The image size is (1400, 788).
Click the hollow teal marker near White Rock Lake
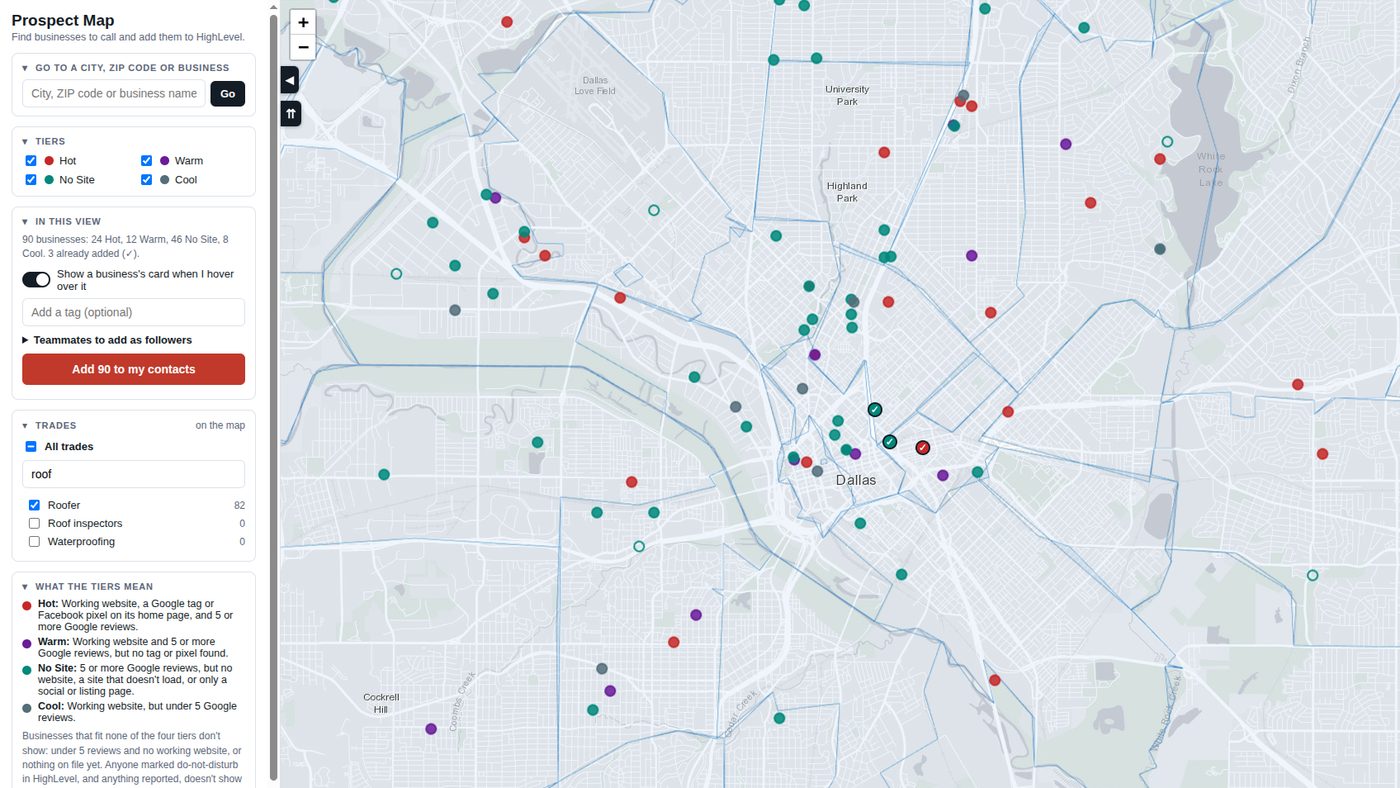tap(1167, 142)
